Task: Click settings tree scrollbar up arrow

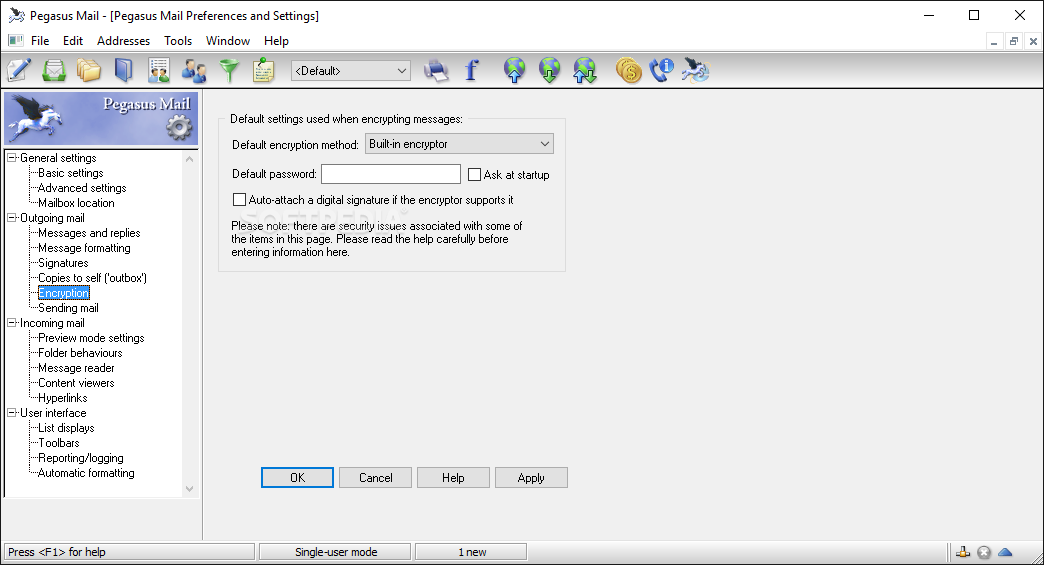Action: pyautogui.click(x=189, y=159)
